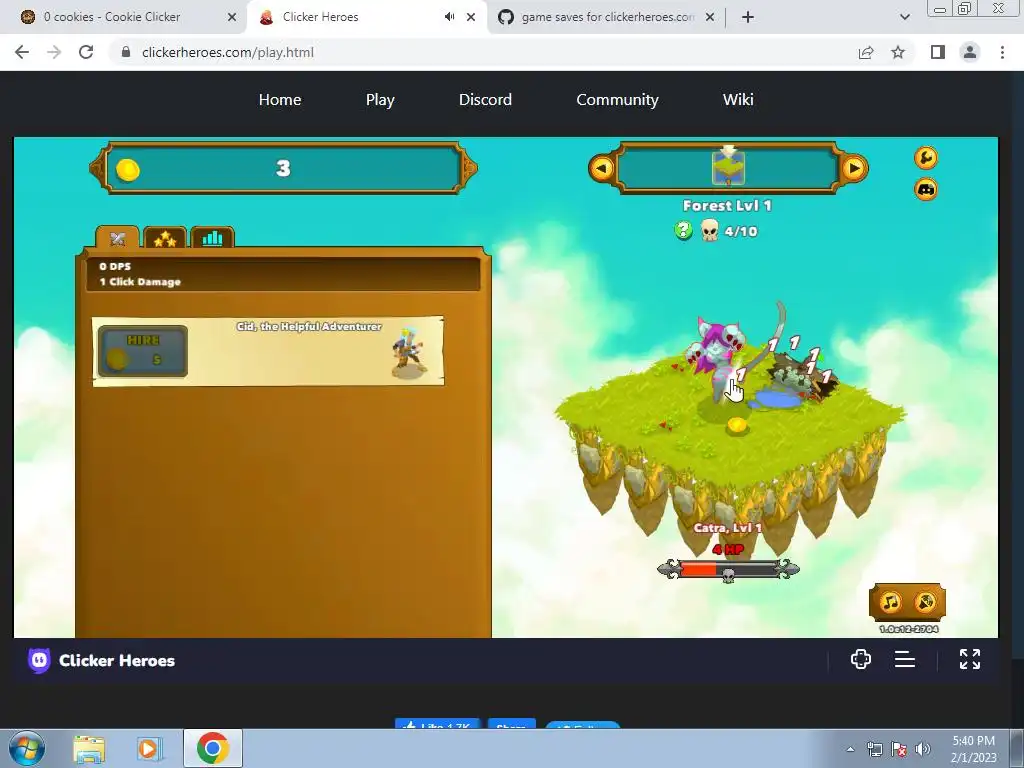1024x768 pixels.
Task: Collect the gold coin on the grass
Action: (x=737, y=425)
